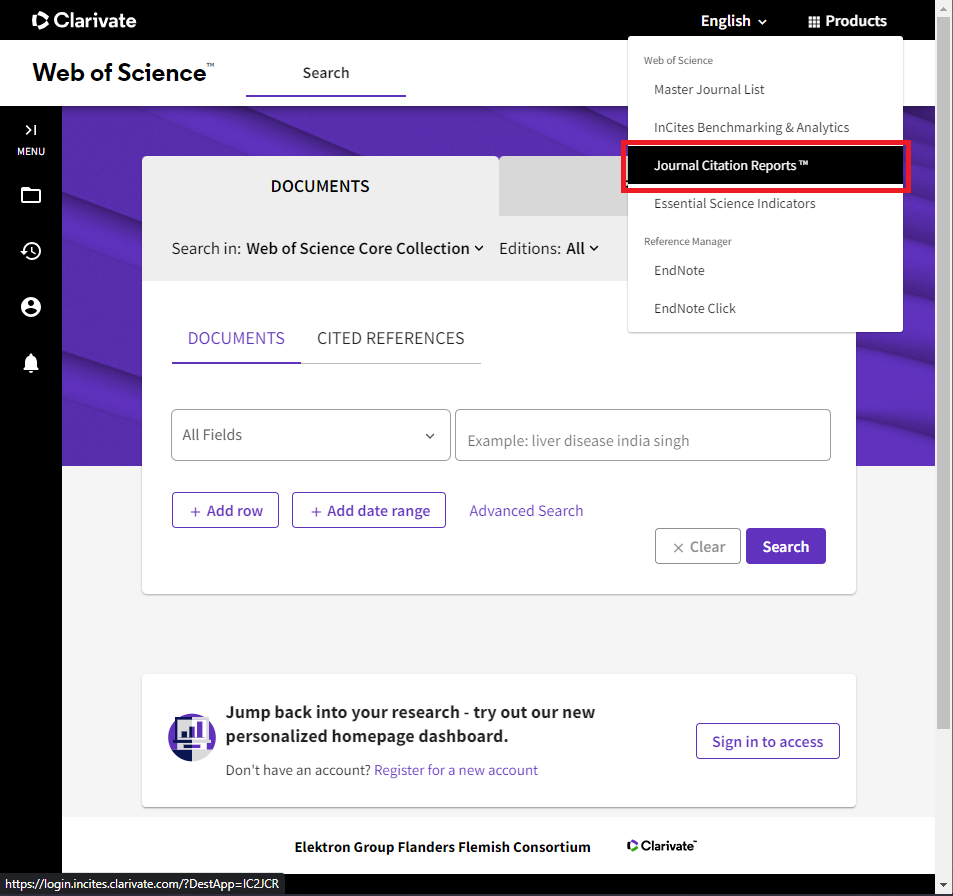Select the purple DOCUMENTS sub-tab
The image size is (953, 896).
click(x=236, y=339)
